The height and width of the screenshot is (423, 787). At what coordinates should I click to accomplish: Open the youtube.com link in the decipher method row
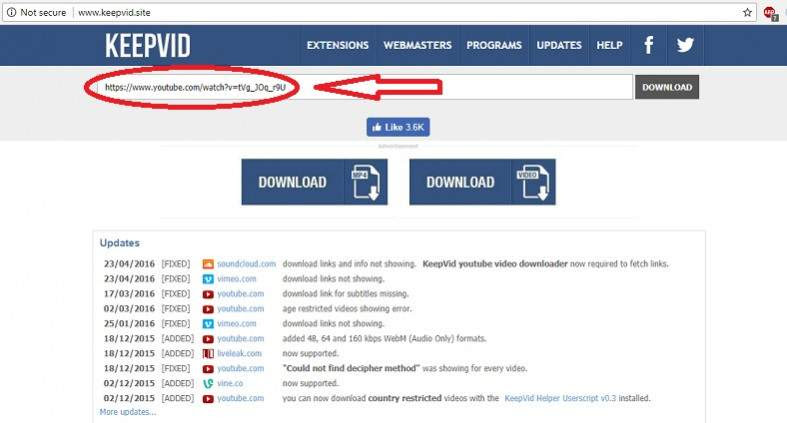coord(240,368)
